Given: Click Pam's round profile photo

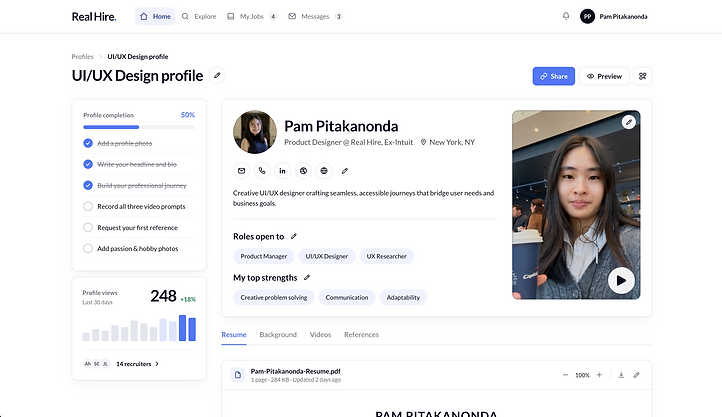Looking at the screenshot, I should 255,132.
